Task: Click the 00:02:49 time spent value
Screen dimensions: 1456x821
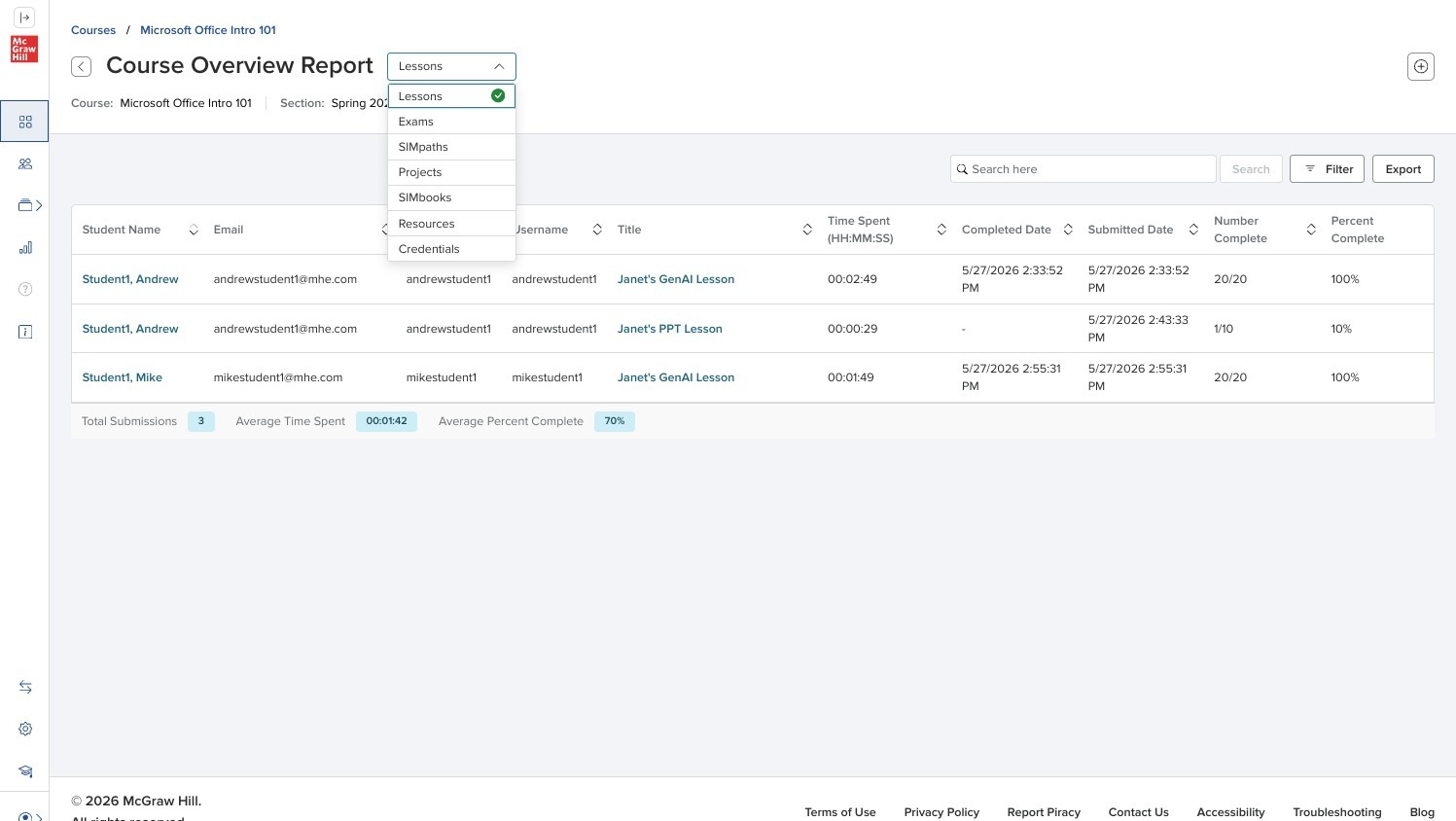Action: (852, 279)
